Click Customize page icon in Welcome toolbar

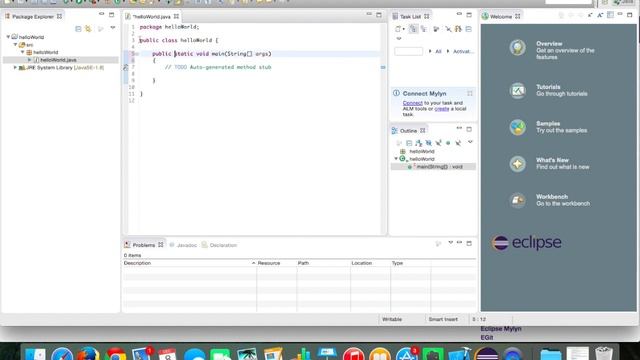pos(610,15)
